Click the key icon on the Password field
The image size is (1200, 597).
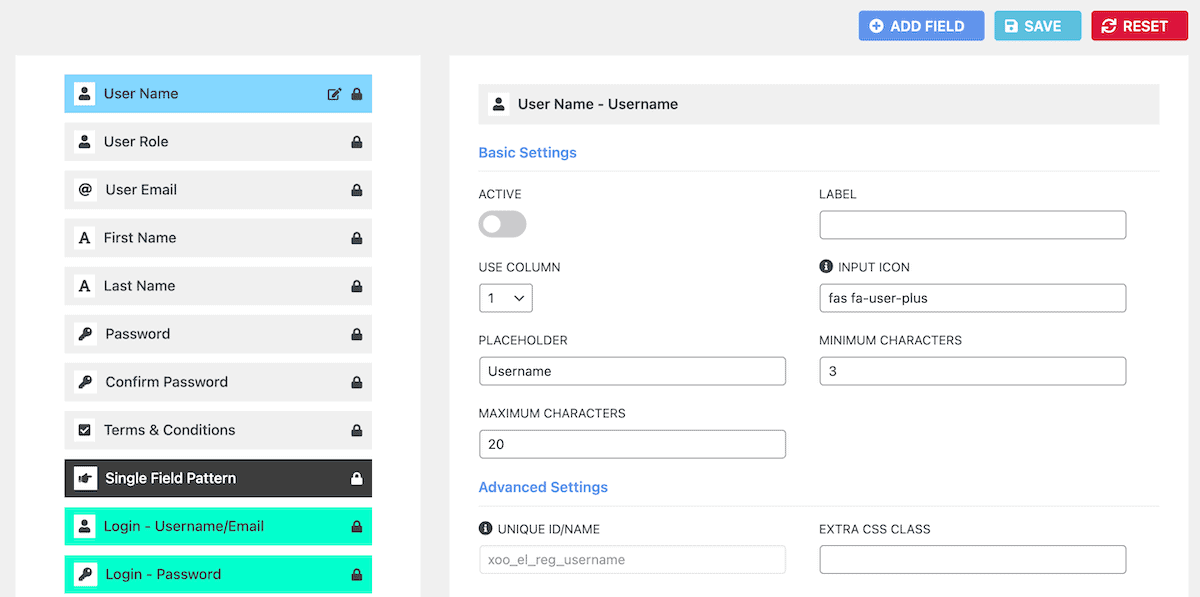(84, 334)
